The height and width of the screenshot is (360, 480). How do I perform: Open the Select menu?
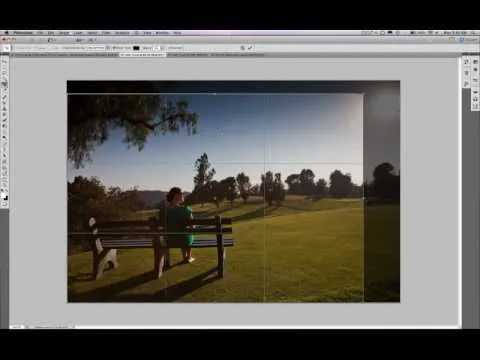click(x=92, y=33)
